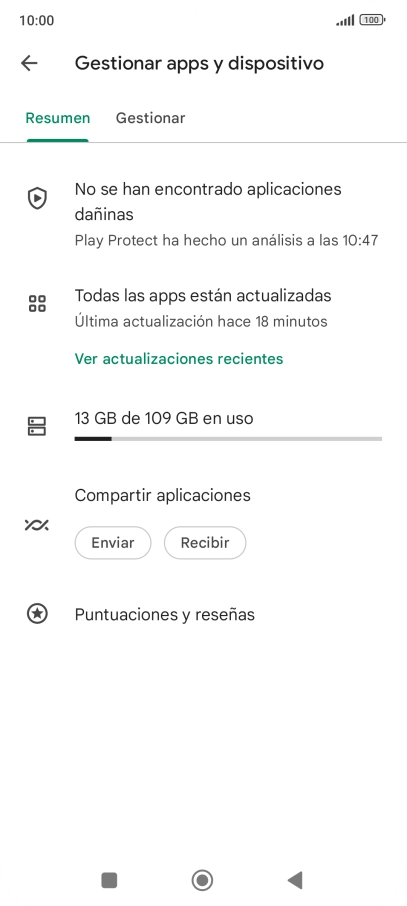The image size is (407, 906).
Task: Tap the storage usage progress bar
Action: pyautogui.click(x=228, y=439)
